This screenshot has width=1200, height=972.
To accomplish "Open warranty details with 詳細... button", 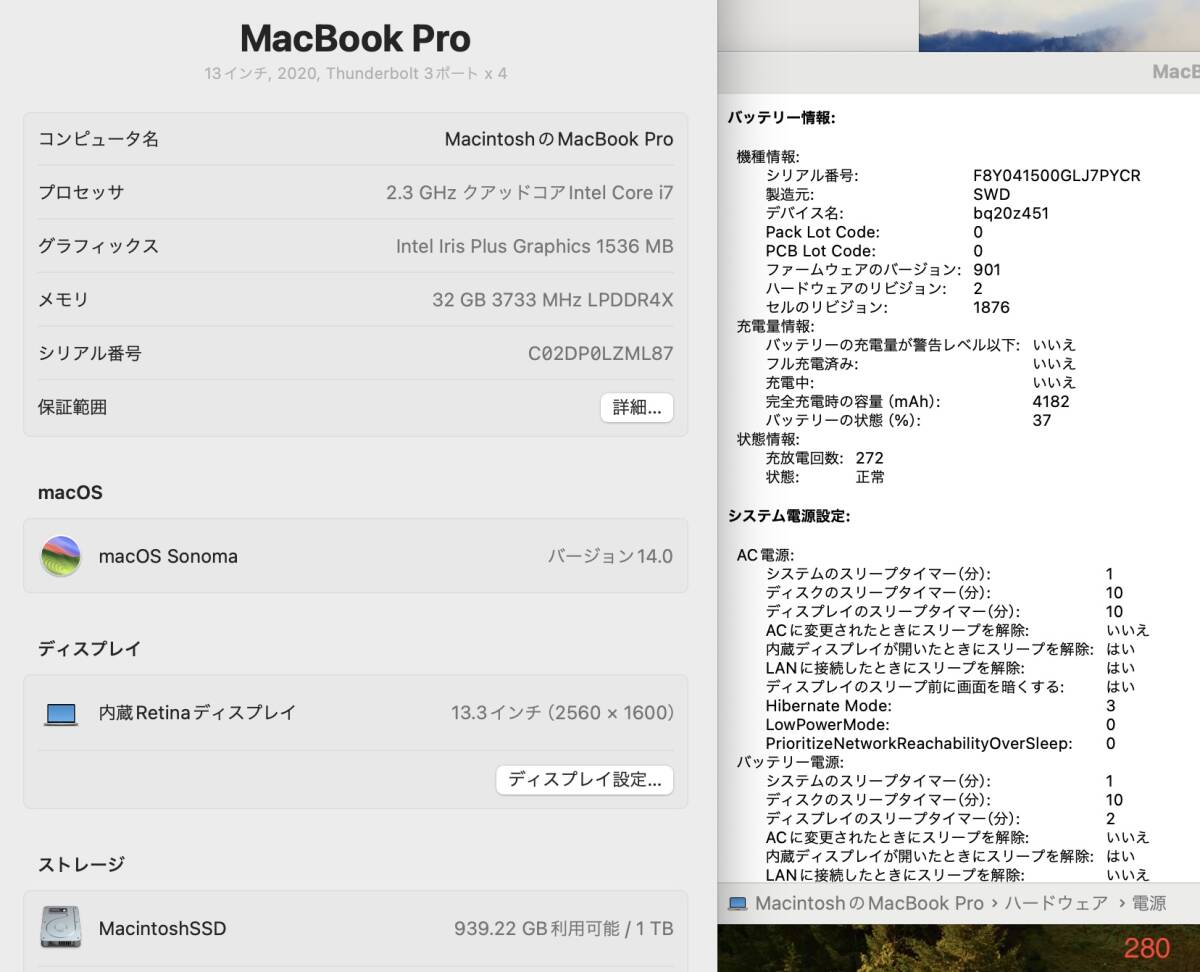I will tap(637, 407).
